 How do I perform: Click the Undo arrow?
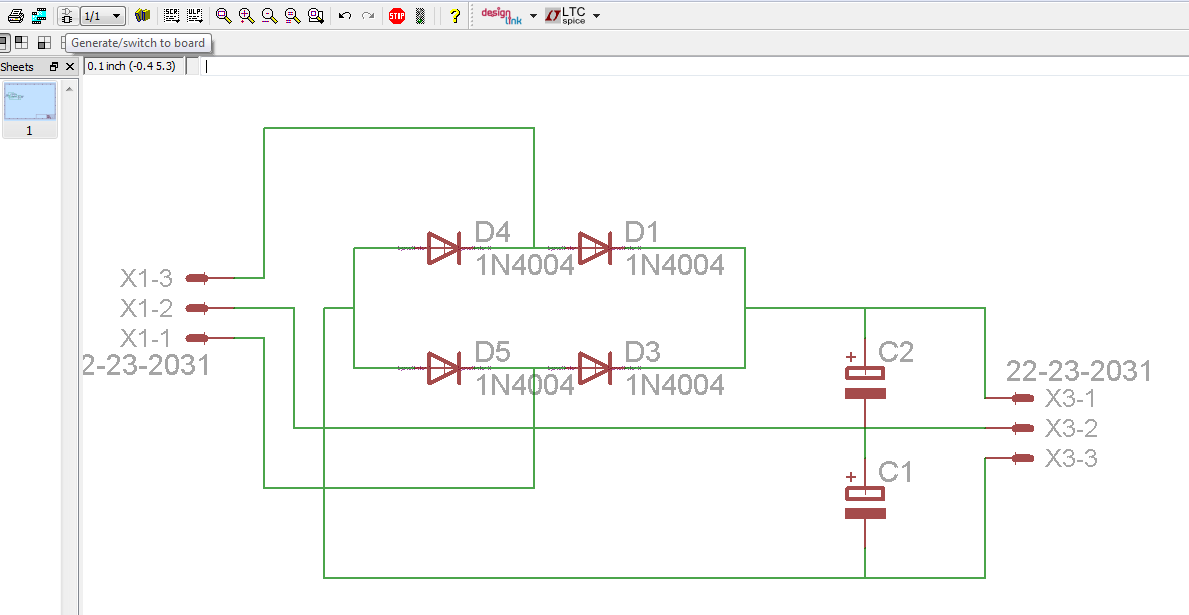(x=343, y=15)
